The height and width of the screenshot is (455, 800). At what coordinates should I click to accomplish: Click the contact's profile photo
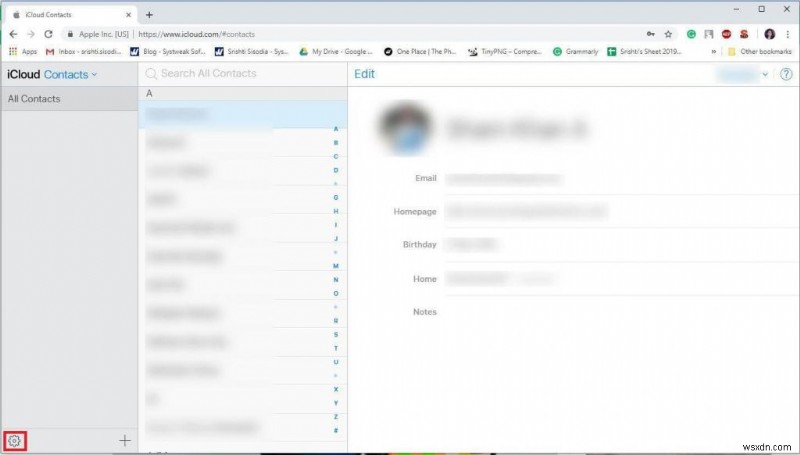click(x=405, y=128)
